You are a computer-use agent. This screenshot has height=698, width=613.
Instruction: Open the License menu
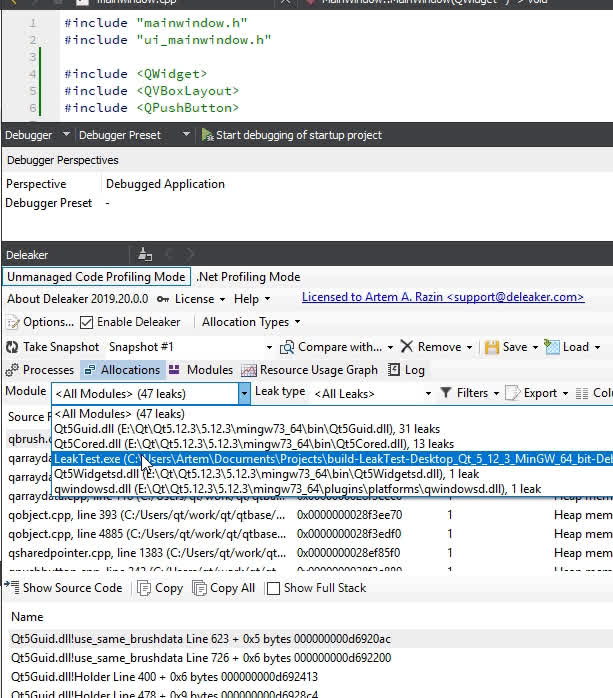click(199, 299)
